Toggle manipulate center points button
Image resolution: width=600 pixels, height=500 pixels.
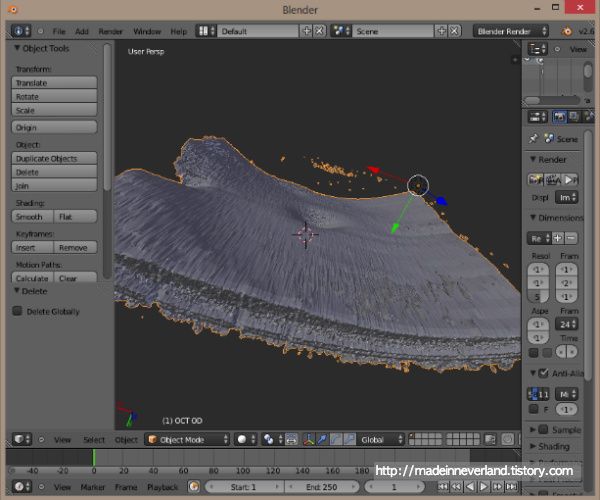292,439
